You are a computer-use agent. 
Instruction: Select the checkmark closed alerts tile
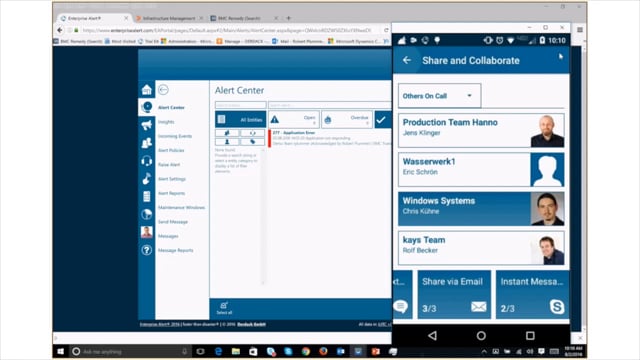[383, 119]
